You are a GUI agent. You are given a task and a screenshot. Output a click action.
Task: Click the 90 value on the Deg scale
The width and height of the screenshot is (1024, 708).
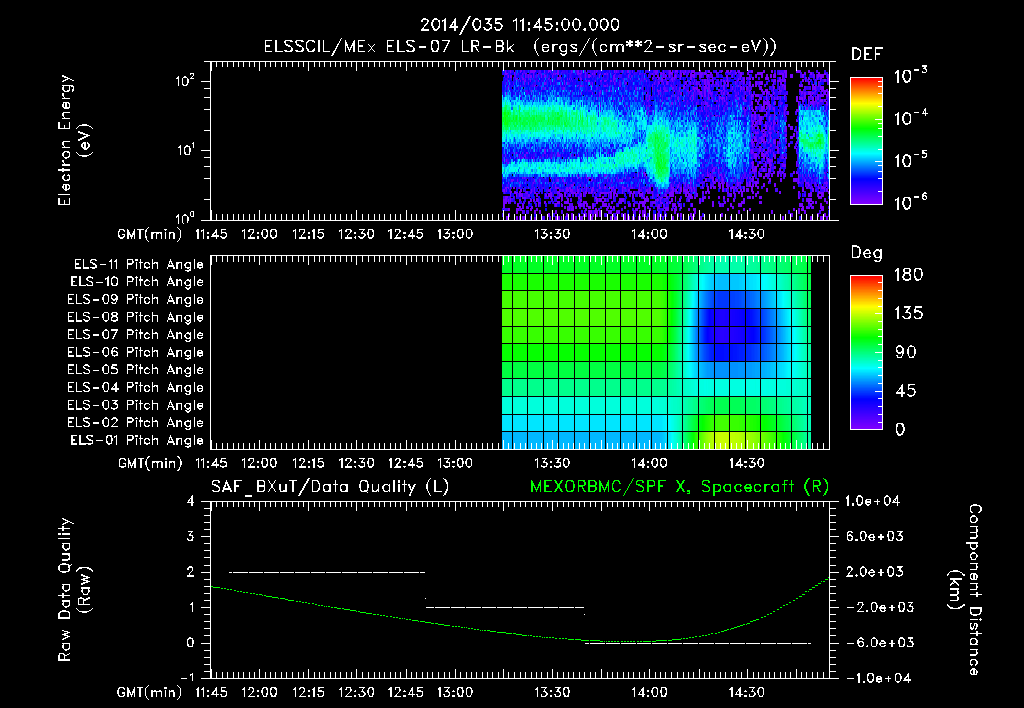[x=906, y=353]
